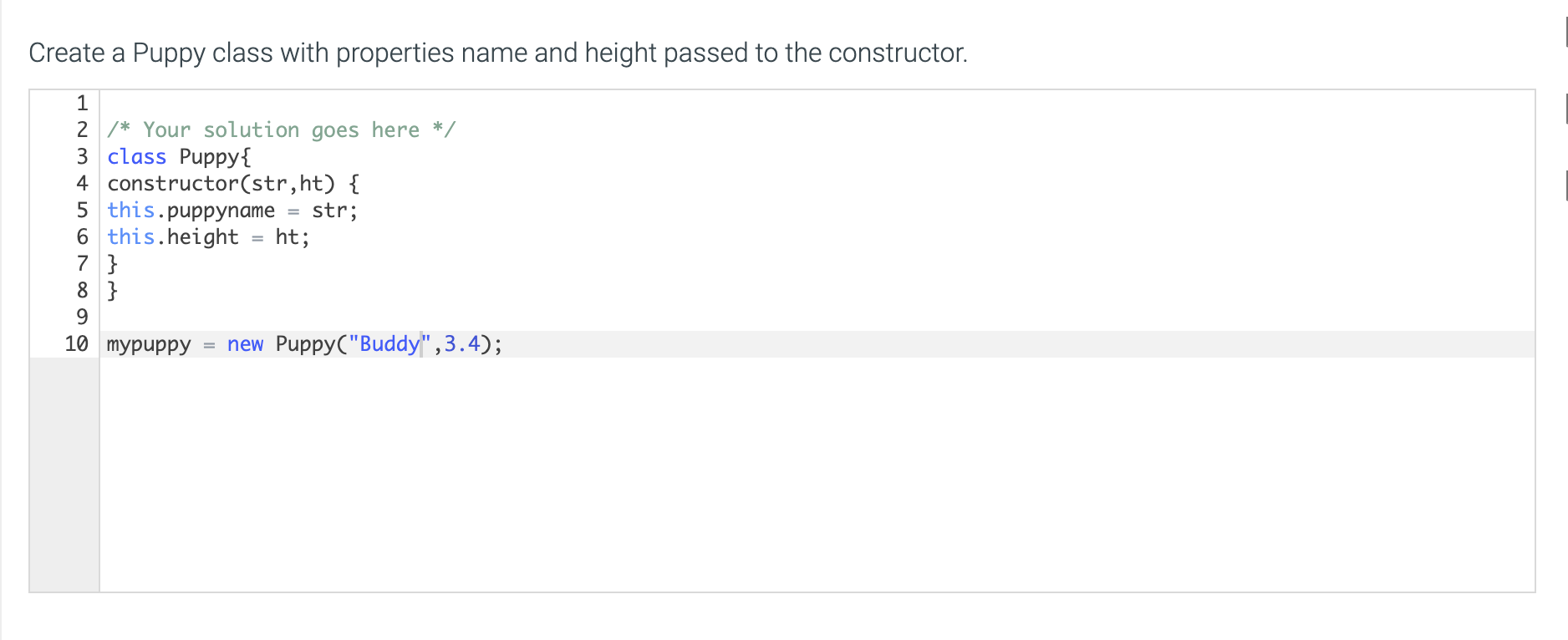Click the 'puppyname' property on line 5

pyautogui.click(x=221, y=210)
